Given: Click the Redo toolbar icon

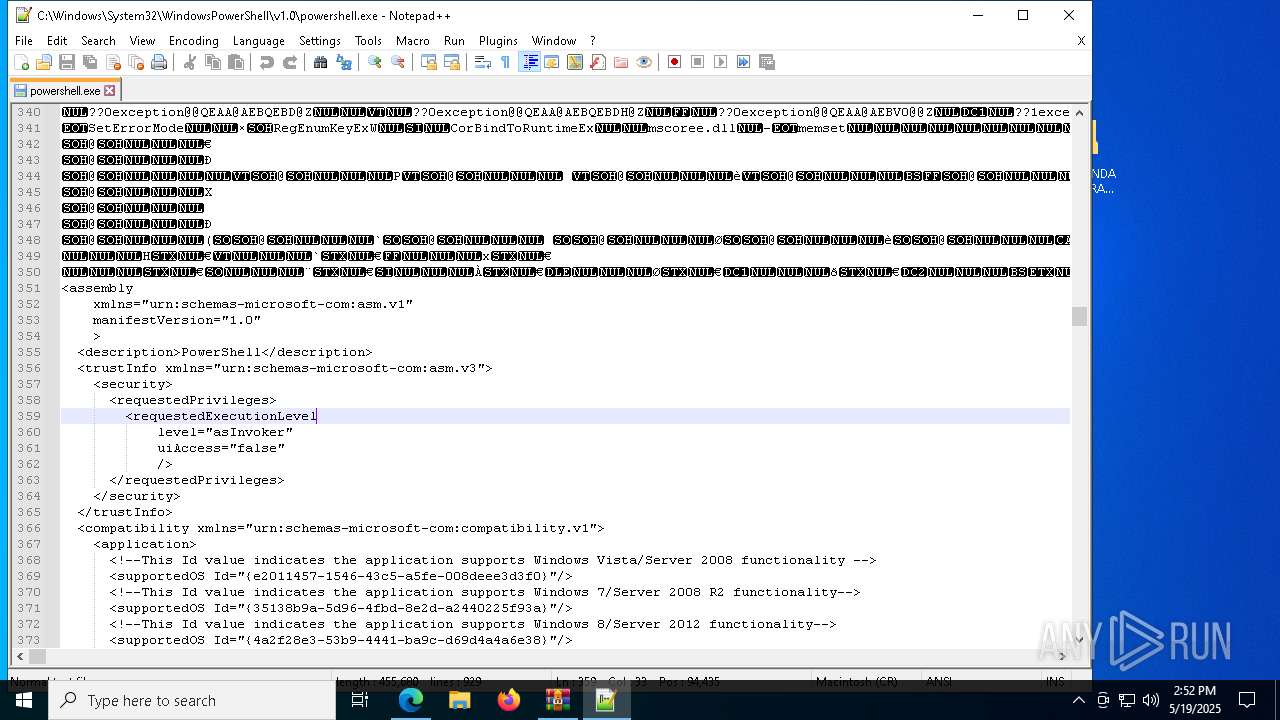Looking at the screenshot, I should (290, 62).
